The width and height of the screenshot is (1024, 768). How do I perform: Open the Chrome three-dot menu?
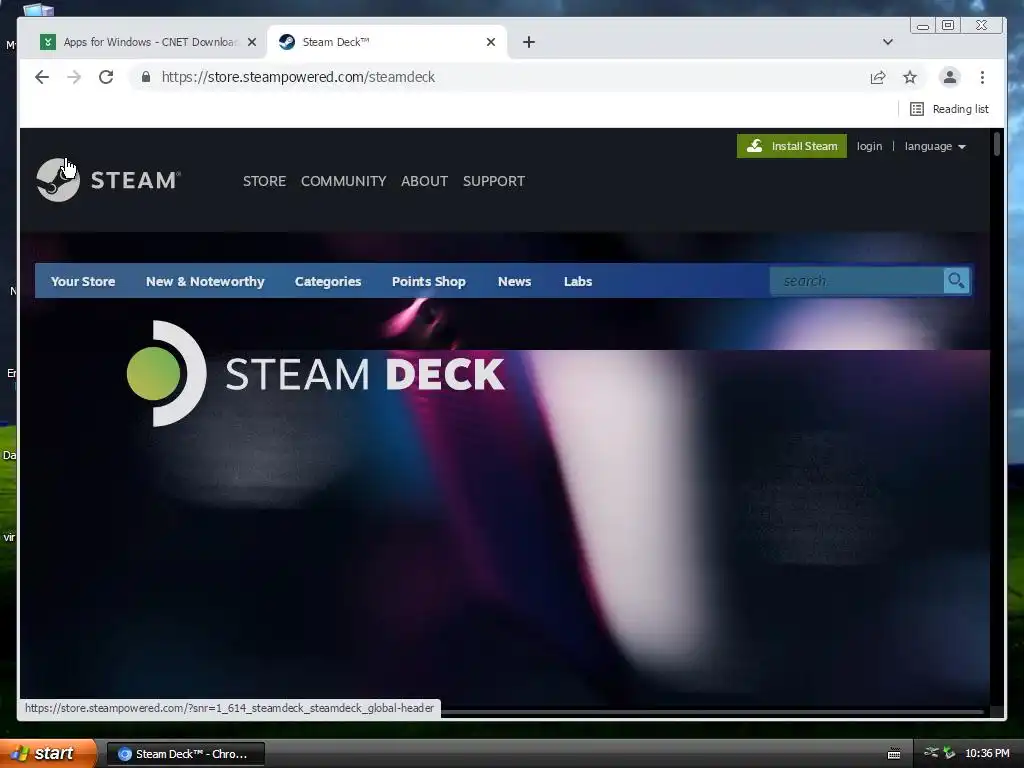coord(982,77)
